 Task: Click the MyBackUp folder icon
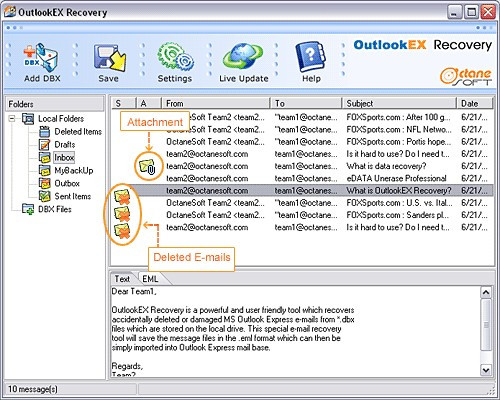coord(44,170)
